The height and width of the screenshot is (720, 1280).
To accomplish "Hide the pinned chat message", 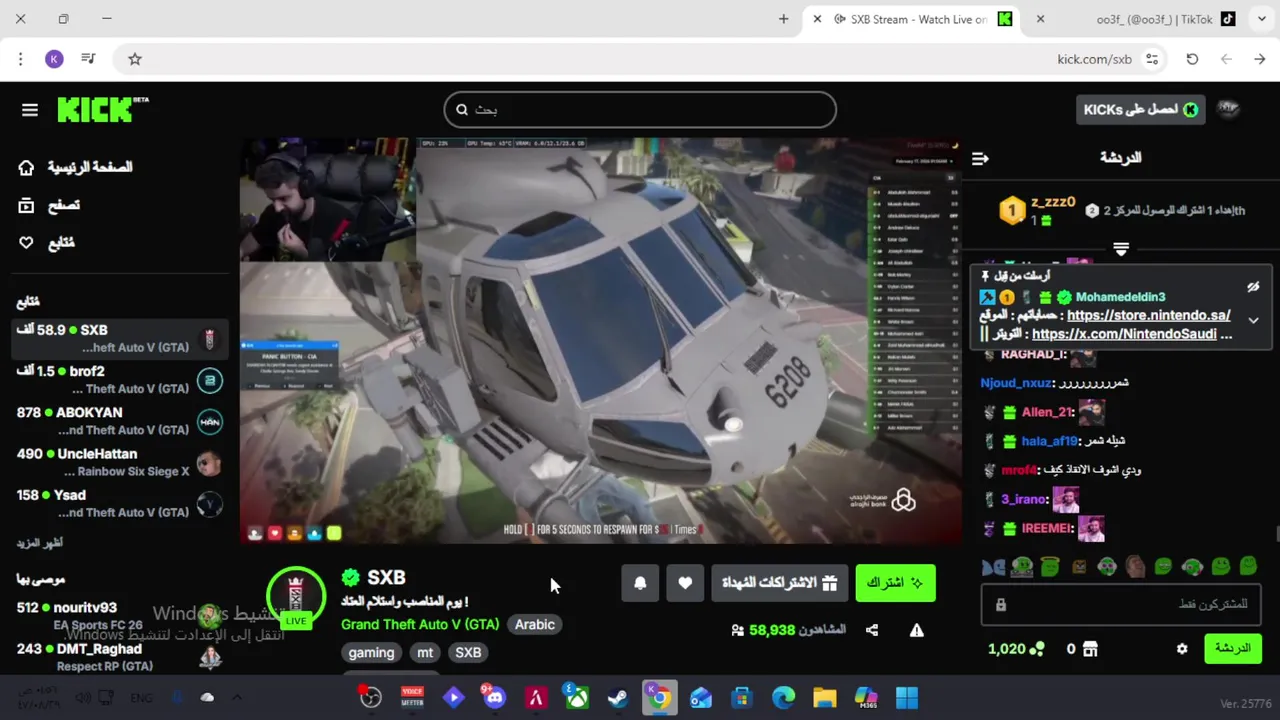I will [1253, 287].
